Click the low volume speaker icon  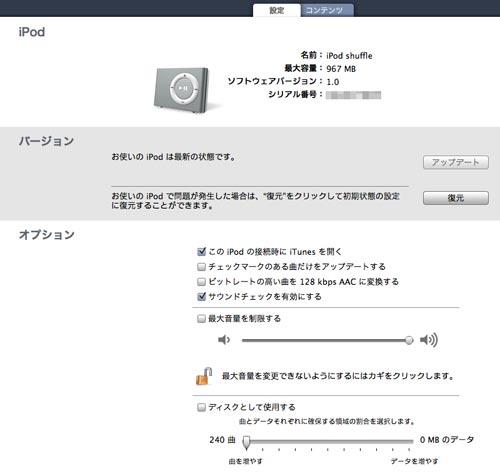(224, 340)
